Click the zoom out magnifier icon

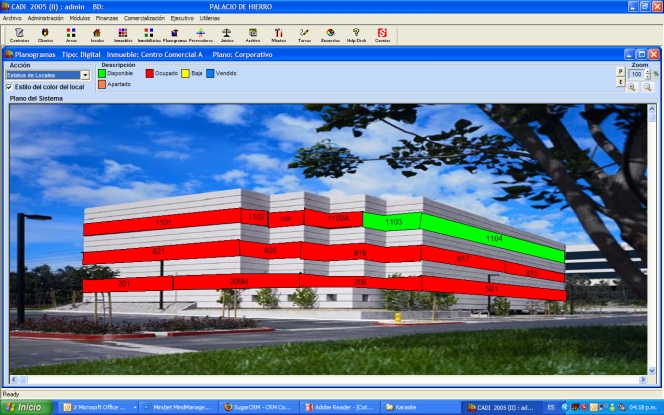647,87
